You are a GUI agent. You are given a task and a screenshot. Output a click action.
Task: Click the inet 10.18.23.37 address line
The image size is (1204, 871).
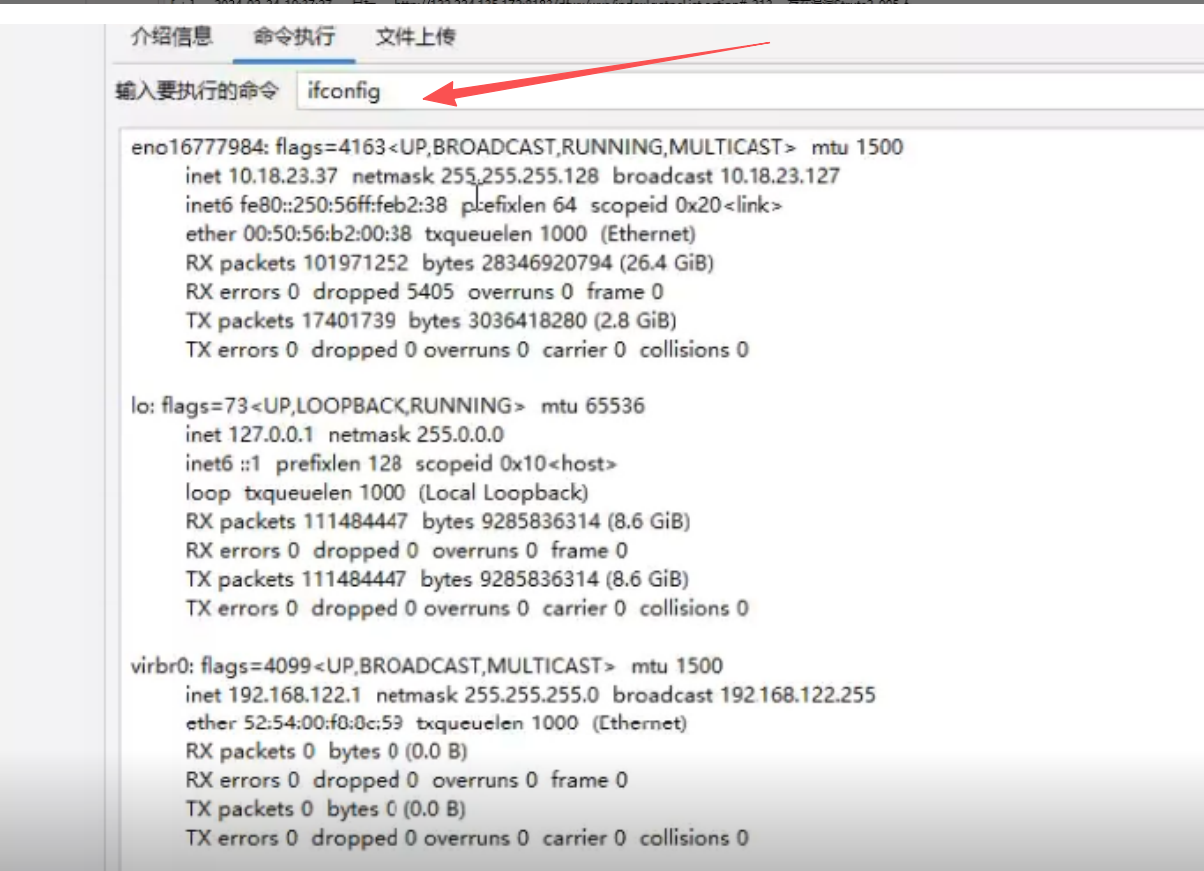tap(512, 177)
